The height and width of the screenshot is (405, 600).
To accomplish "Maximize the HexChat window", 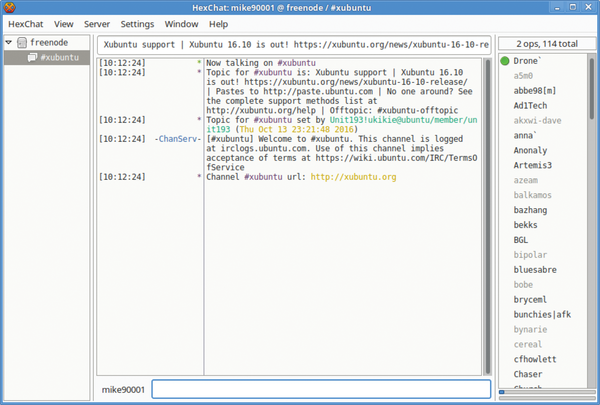I will click(573, 7).
